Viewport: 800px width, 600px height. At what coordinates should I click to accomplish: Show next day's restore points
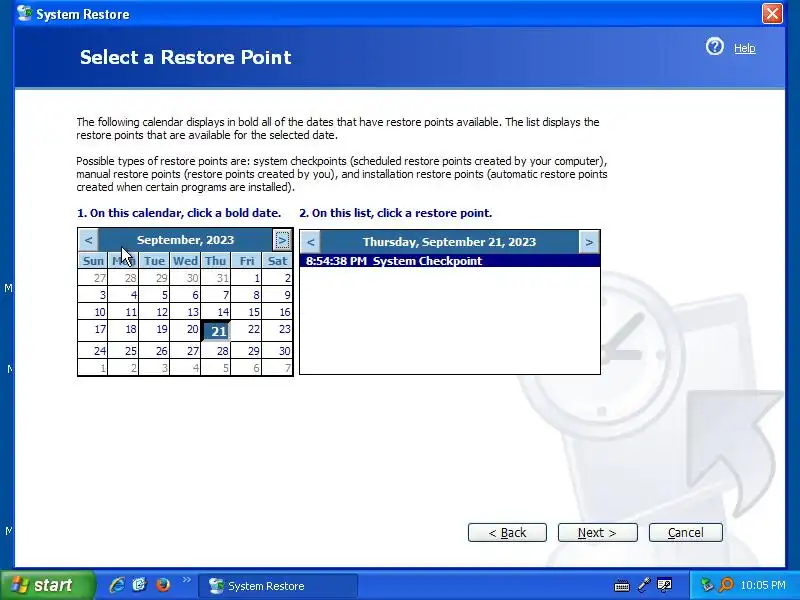[x=589, y=242]
